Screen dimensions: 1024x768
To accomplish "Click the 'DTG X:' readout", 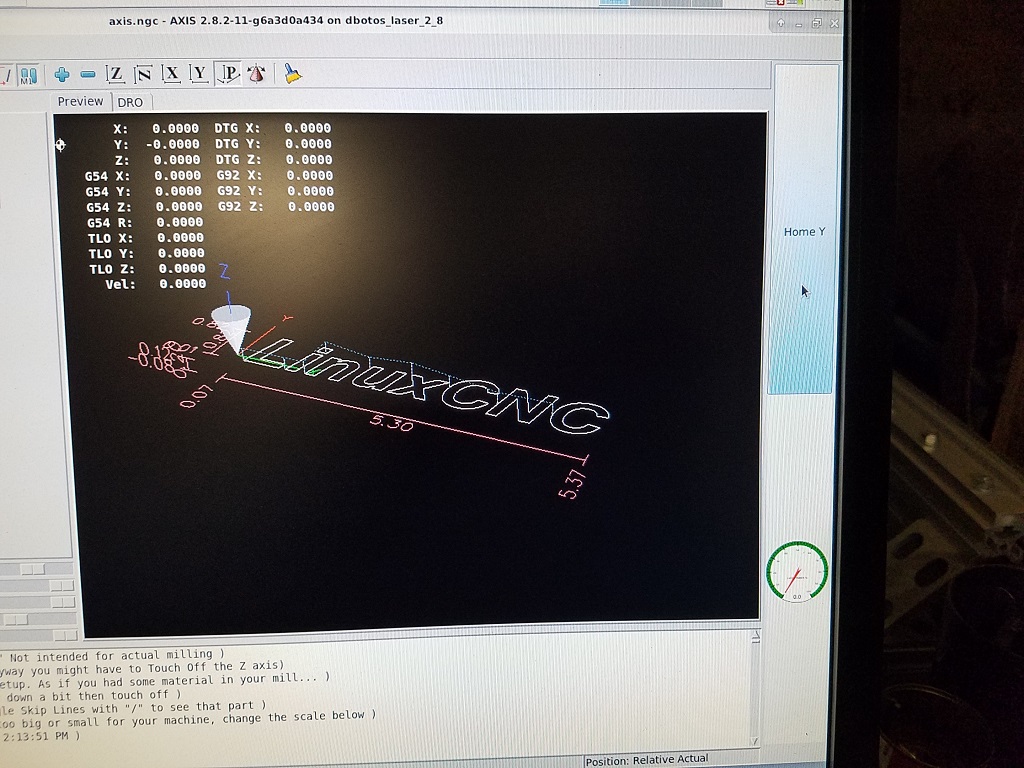I will click(x=272, y=128).
